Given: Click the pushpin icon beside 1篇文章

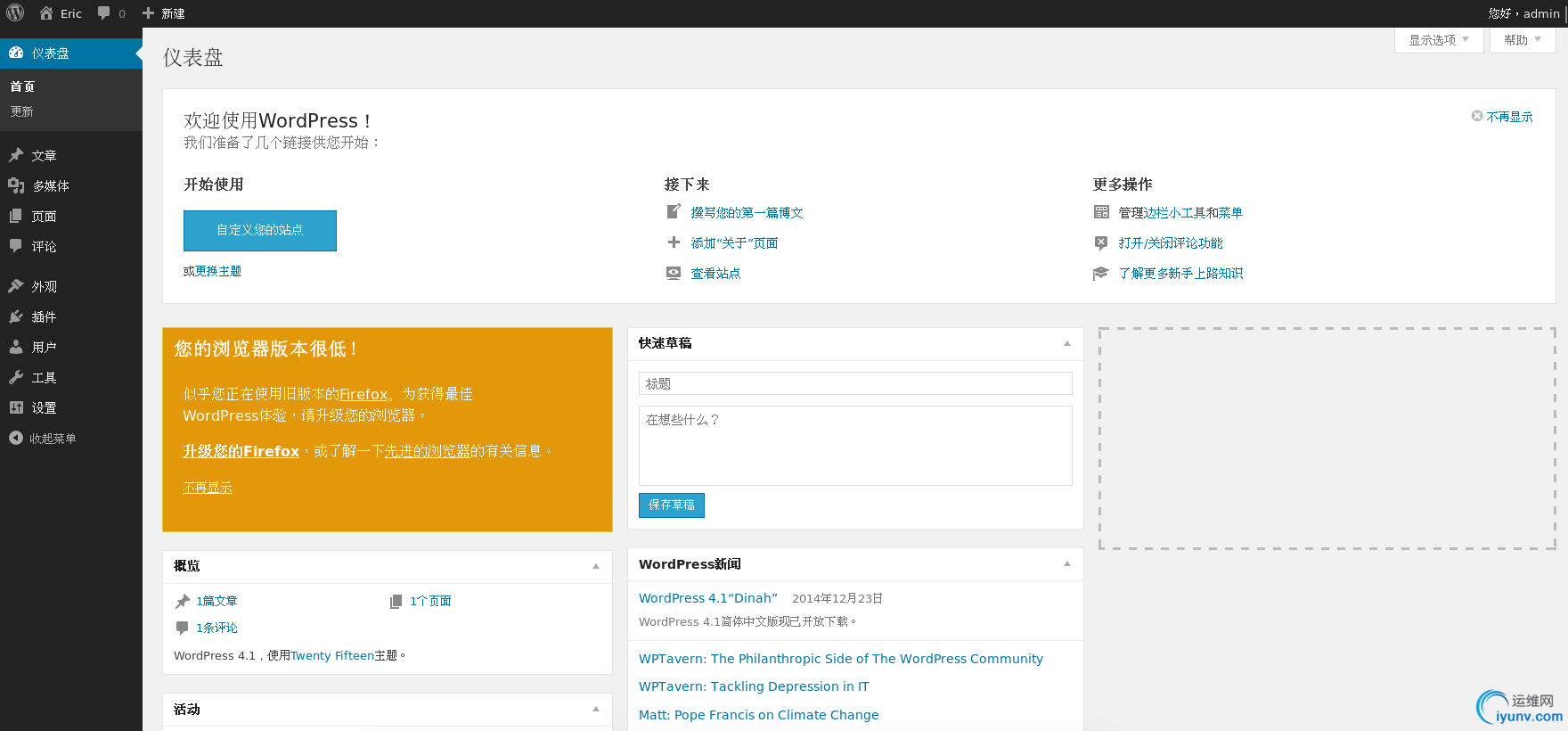Looking at the screenshot, I should click(183, 601).
